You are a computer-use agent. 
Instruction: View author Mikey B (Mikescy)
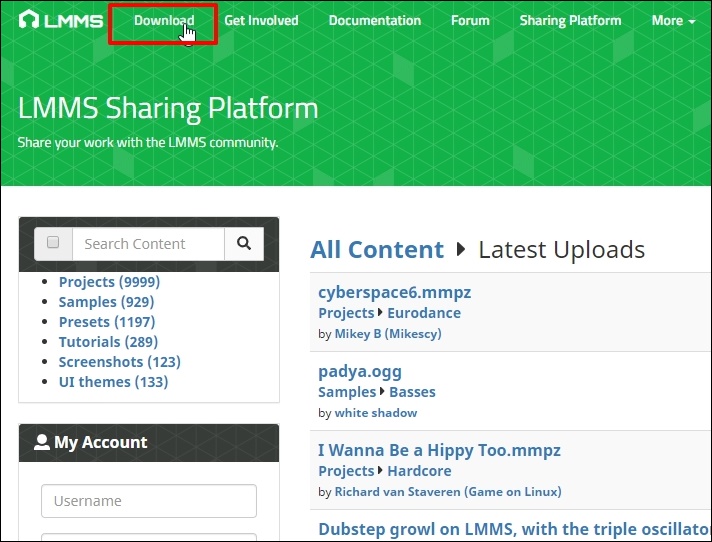coord(388,334)
